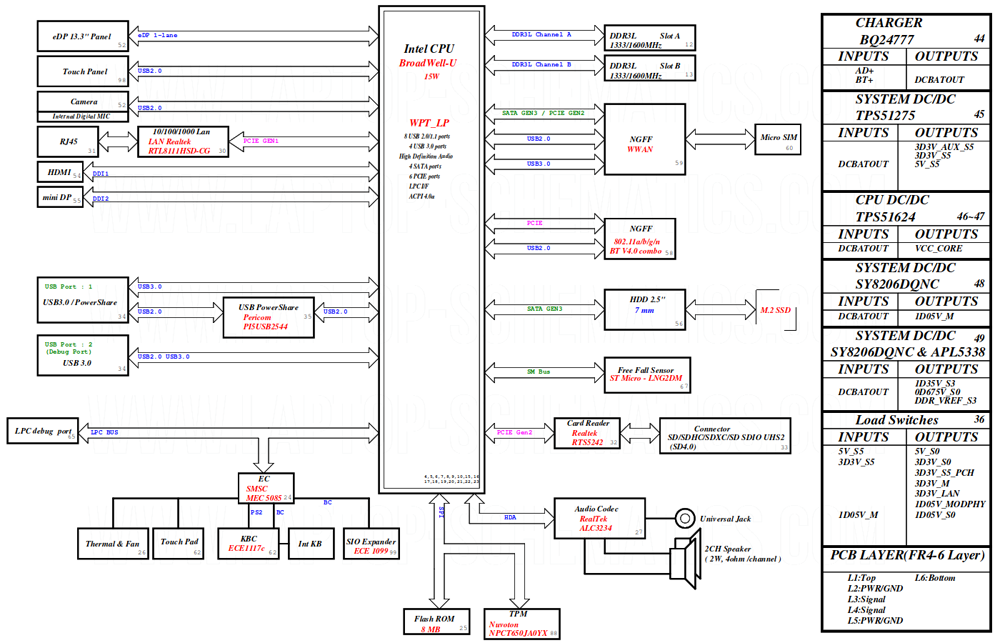Click the Camera block
1000x643 pixels.
[83, 101]
